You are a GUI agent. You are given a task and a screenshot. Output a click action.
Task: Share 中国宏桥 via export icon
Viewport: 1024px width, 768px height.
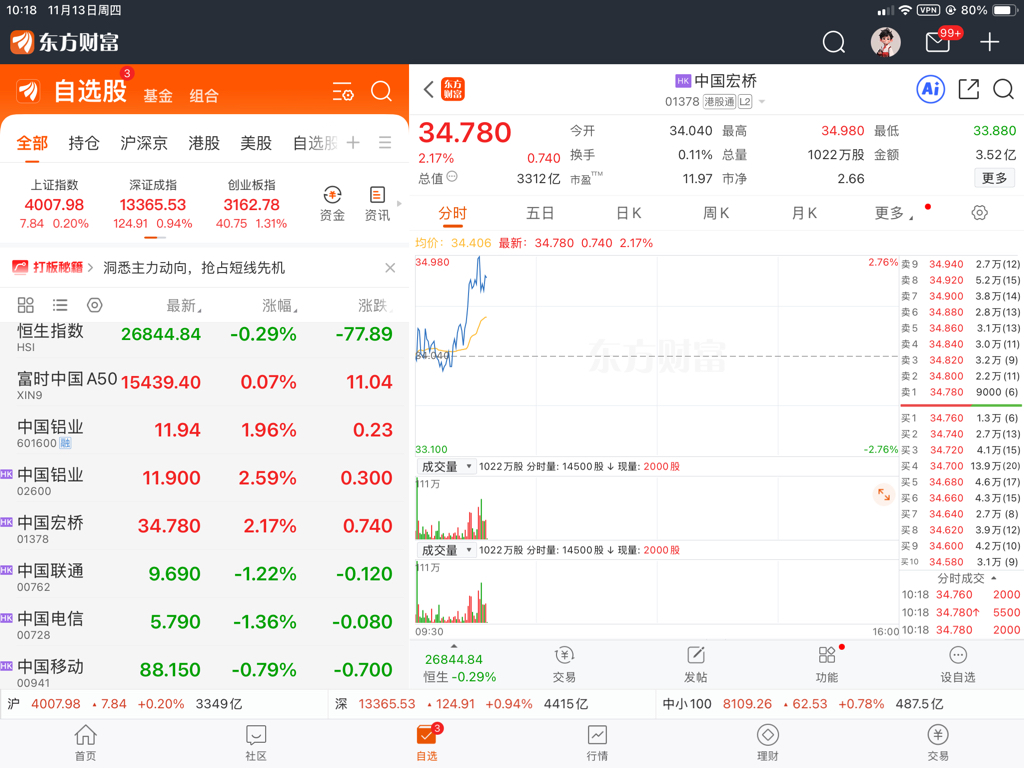tap(968, 89)
